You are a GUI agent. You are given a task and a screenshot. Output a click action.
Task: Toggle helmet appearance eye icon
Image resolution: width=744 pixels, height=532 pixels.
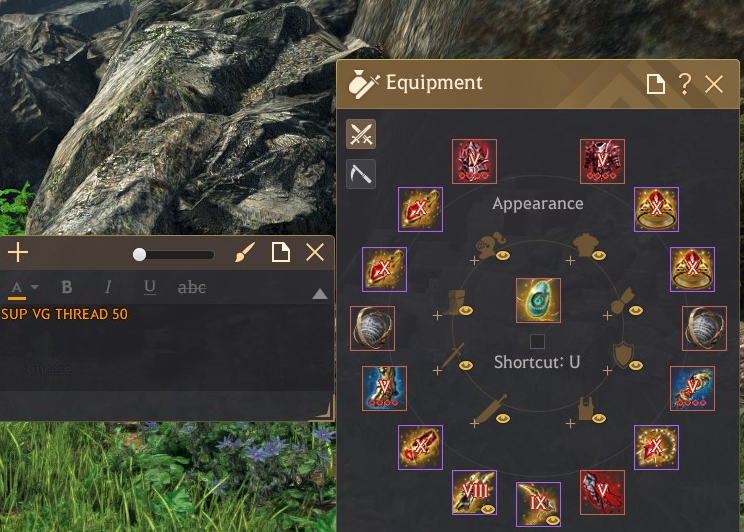(x=503, y=255)
